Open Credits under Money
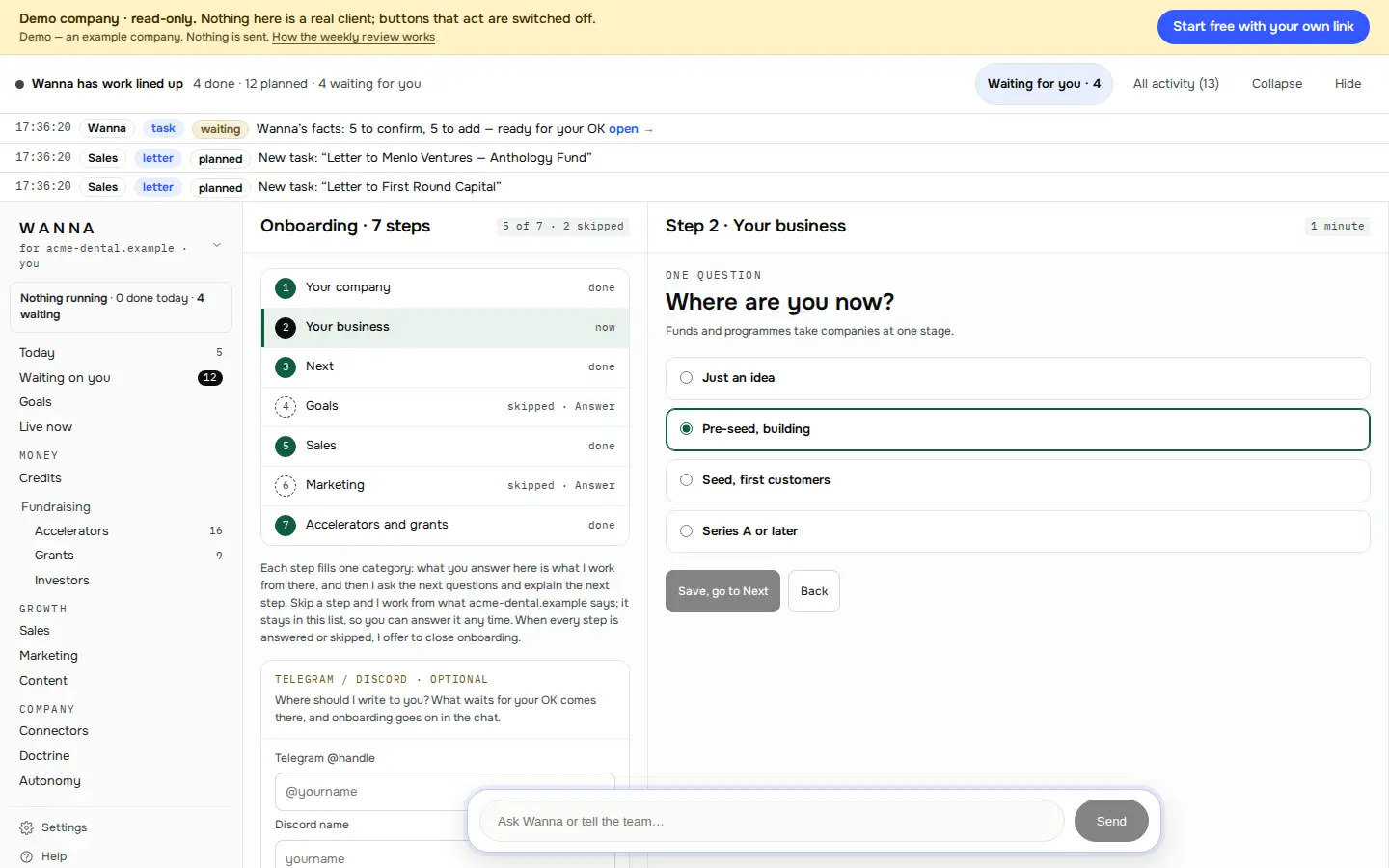The height and width of the screenshot is (868, 1389). [x=121, y=478]
